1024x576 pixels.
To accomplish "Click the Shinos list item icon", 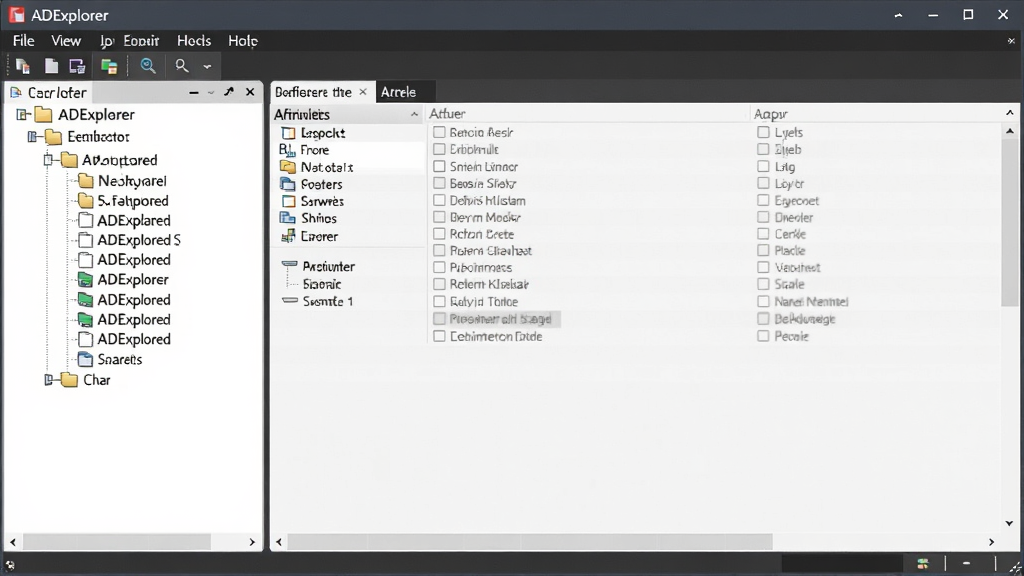I will tap(287, 218).
